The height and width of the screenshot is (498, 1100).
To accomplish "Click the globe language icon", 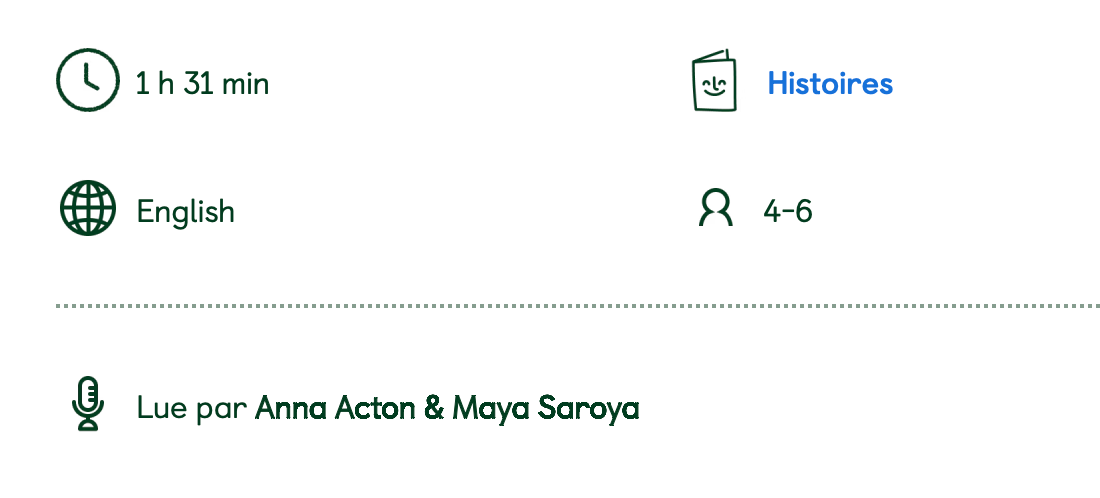I will [x=88, y=209].
